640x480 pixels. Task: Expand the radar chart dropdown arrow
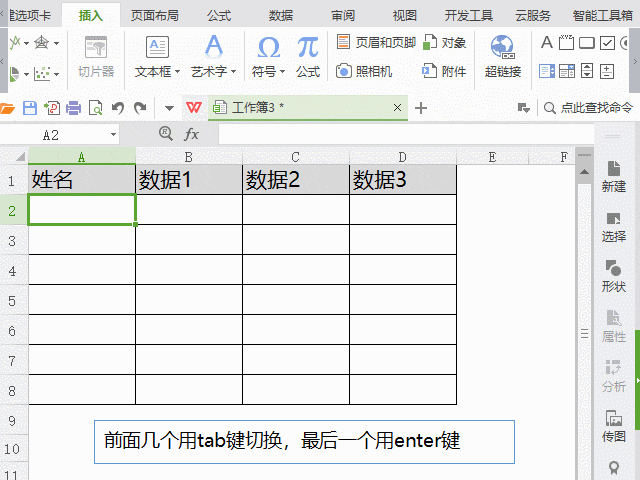[x=56, y=43]
